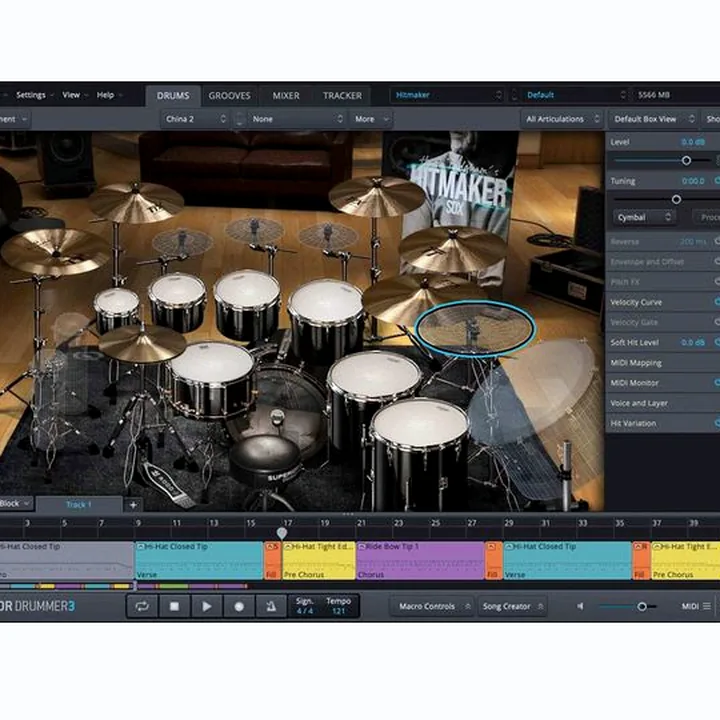Screen dimensions: 720x720
Task: Click the small icon on Ride Bow Tip 1 block
Action: [x=361, y=547]
